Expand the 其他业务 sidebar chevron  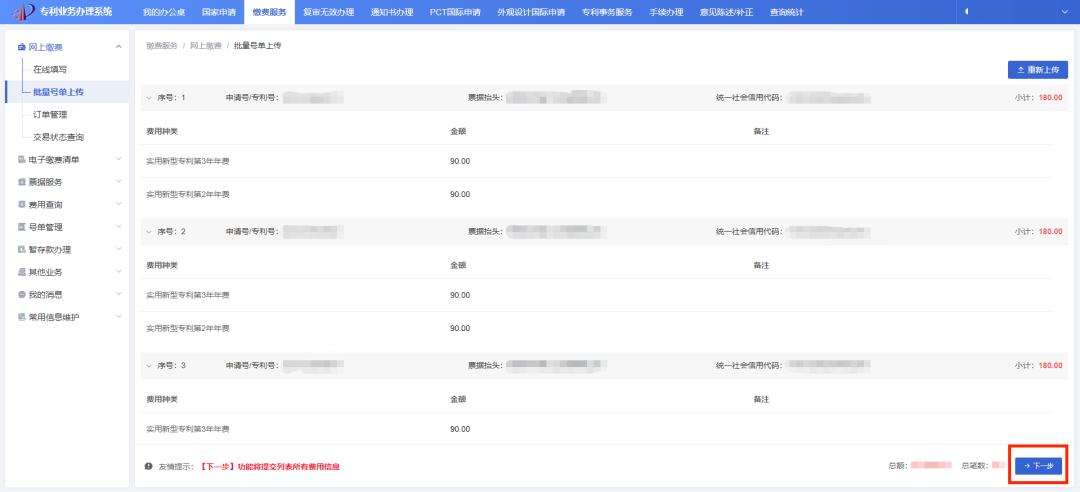(119, 272)
